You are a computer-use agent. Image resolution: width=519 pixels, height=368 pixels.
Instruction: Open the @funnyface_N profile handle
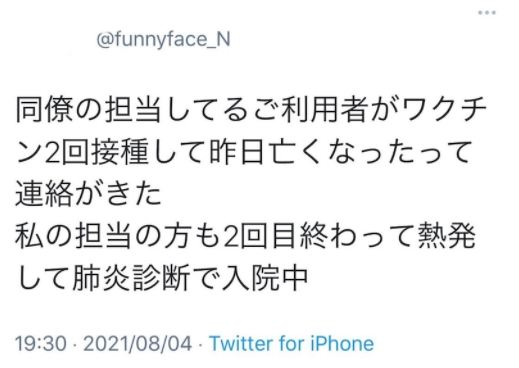[x=163, y=39]
